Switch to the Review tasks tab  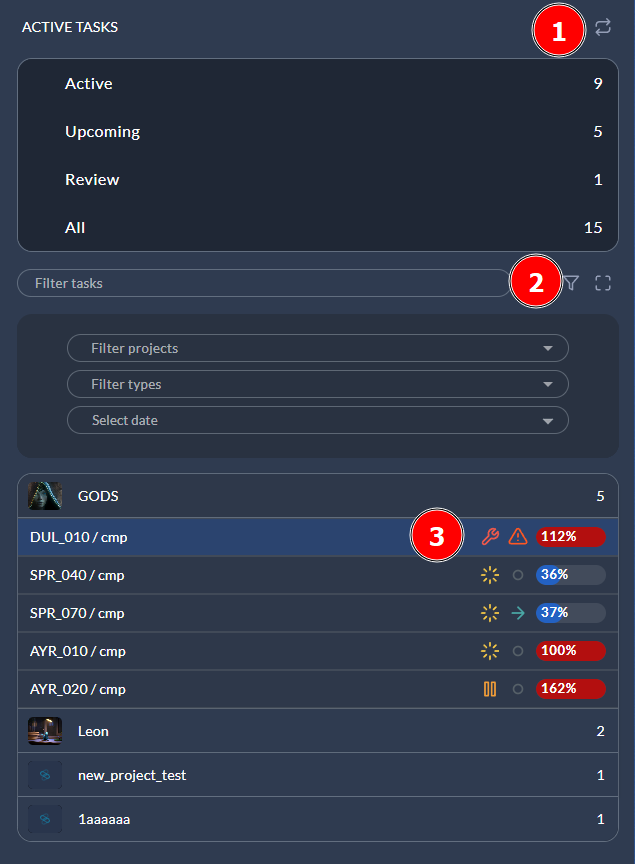pyautogui.click(x=92, y=180)
